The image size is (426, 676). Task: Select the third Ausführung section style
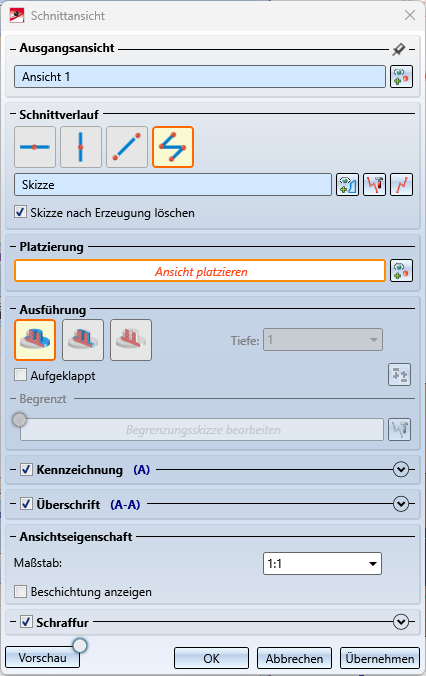click(x=131, y=340)
